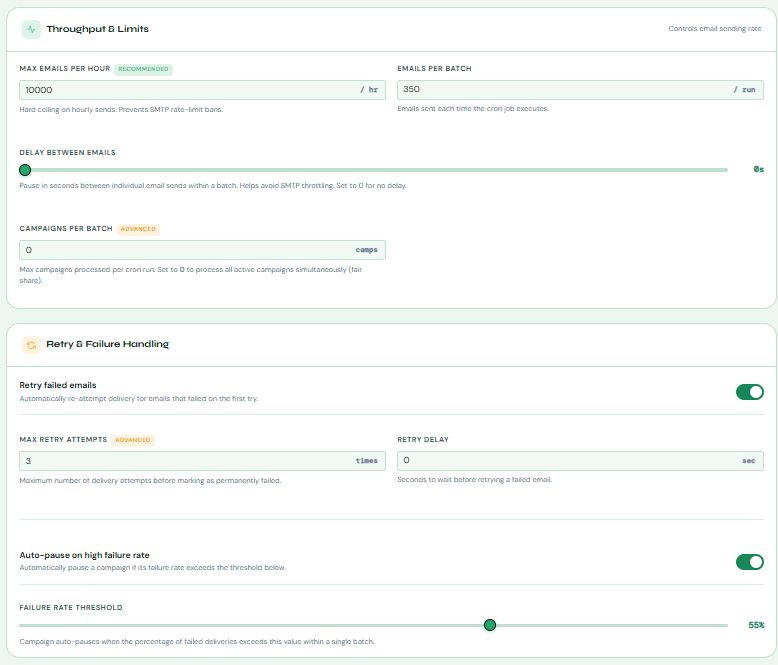Click the 'Auto-pause on high failure rate' label
The image size is (778, 665).
click(84, 555)
